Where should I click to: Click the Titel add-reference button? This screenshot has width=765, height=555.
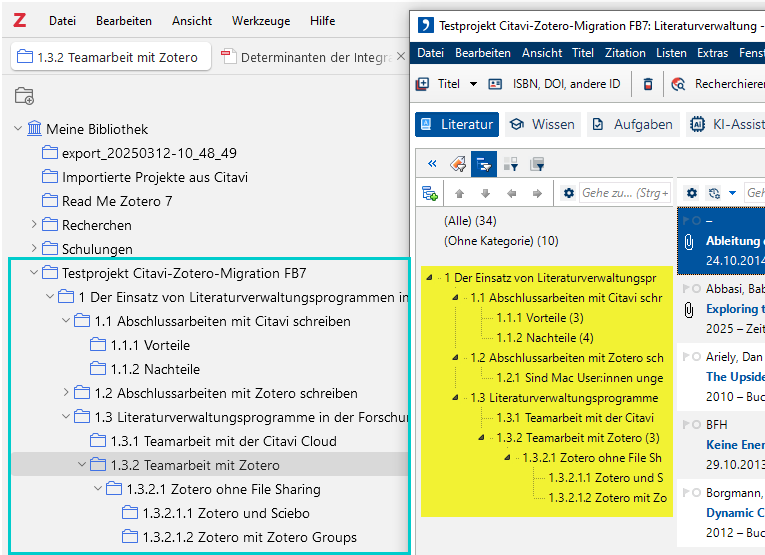(x=438, y=84)
